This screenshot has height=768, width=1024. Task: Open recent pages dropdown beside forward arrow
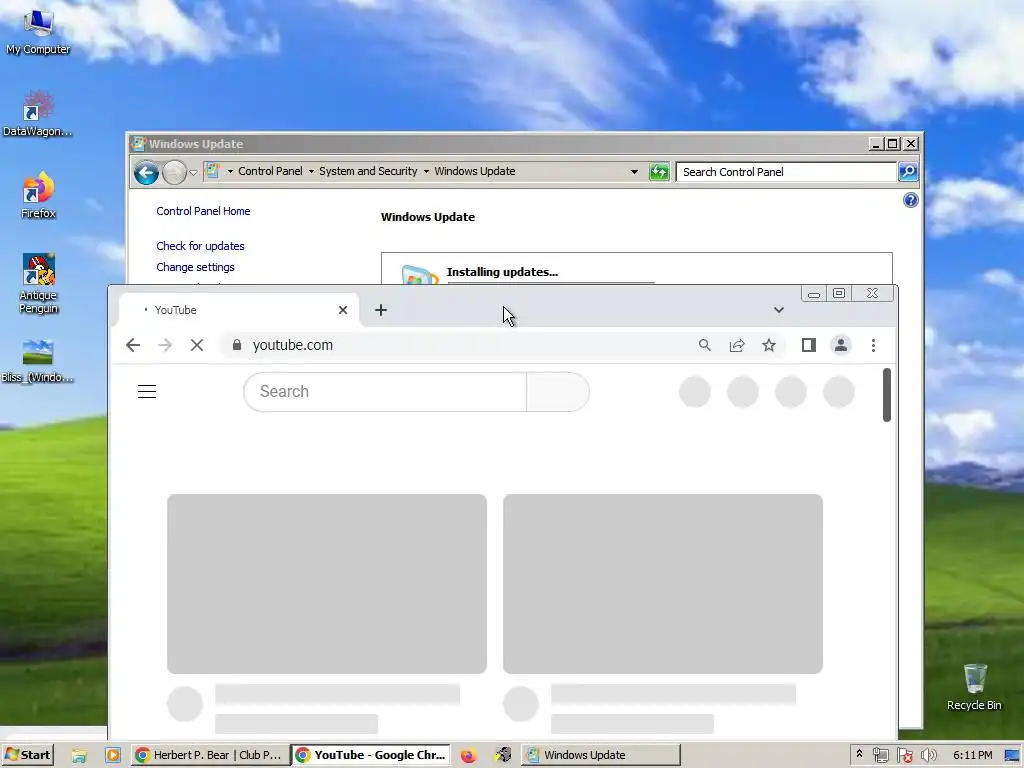click(x=193, y=172)
